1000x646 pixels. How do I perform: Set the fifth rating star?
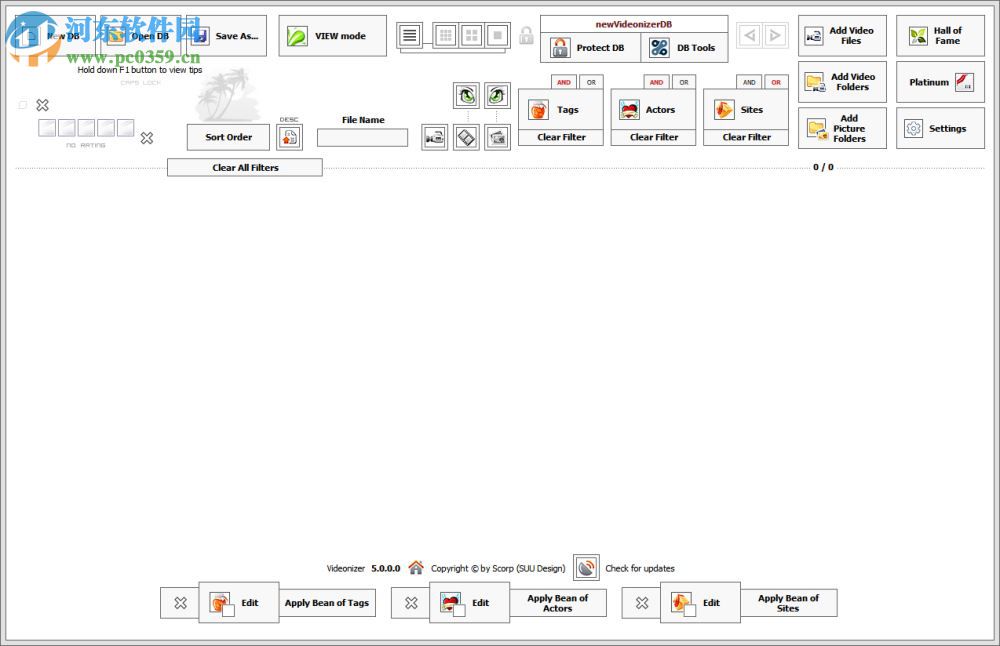(x=125, y=128)
